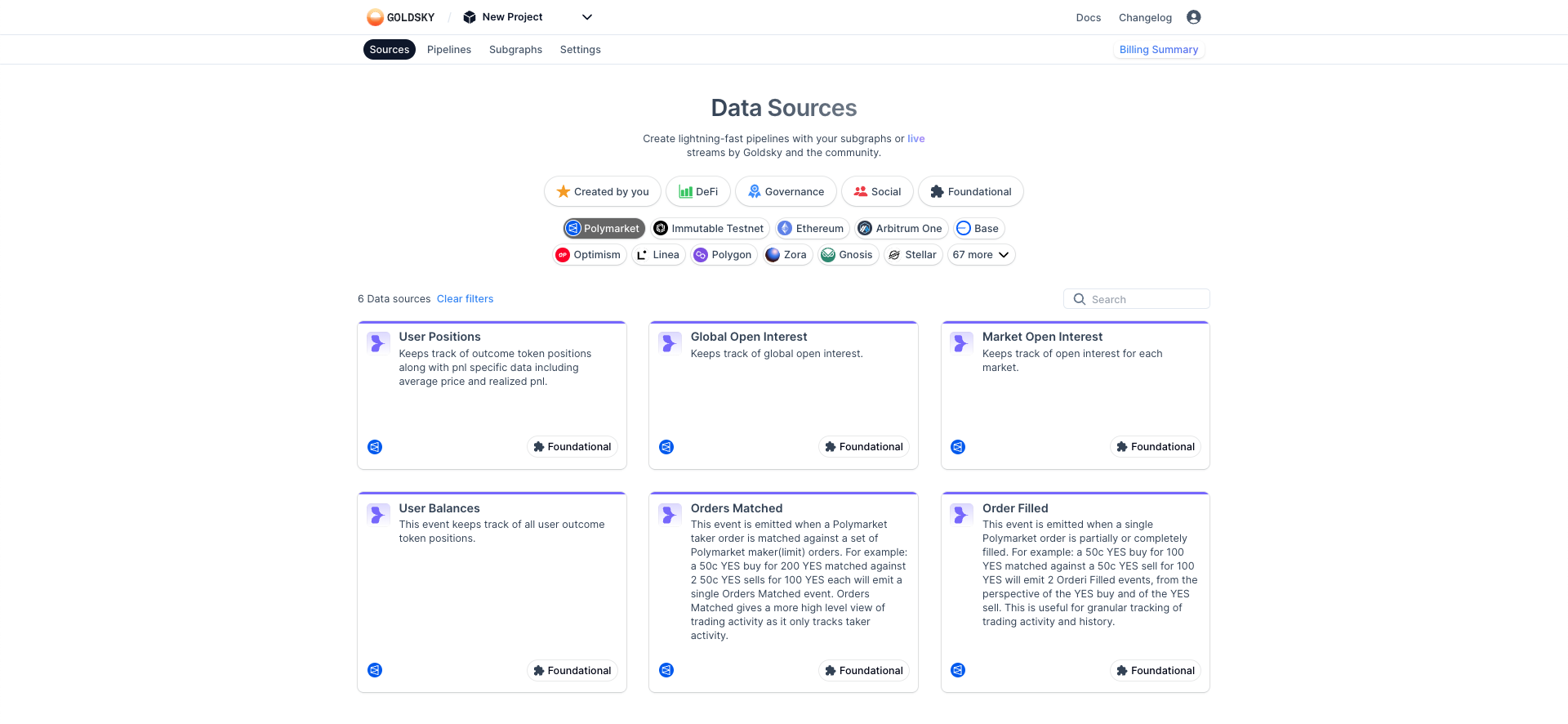Expand the project selector chevron

pyautogui.click(x=586, y=17)
